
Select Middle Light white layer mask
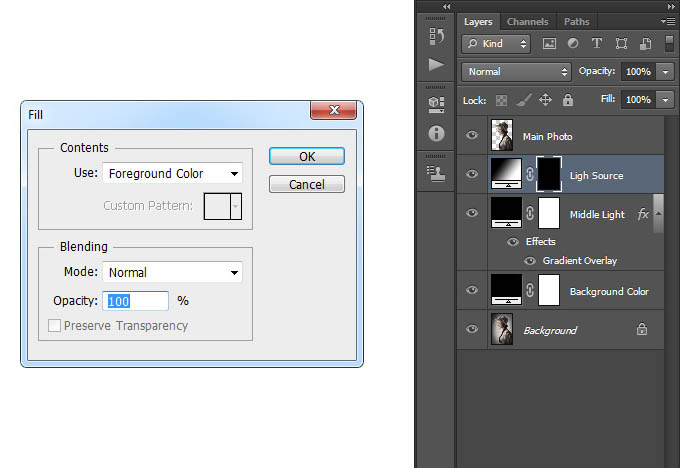(x=549, y=213)
